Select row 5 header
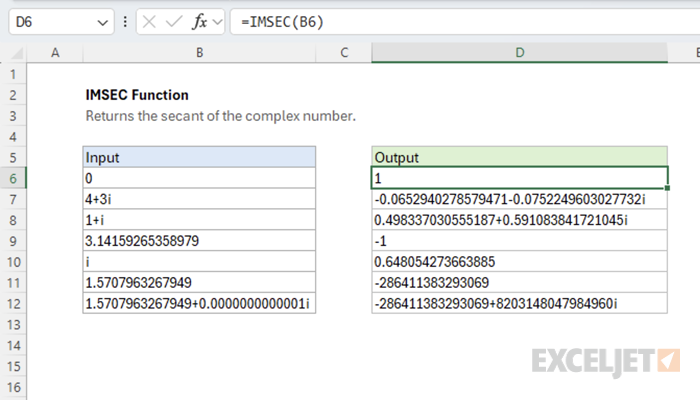The width and height of the screenshot is (700, 400). [13, 158]
